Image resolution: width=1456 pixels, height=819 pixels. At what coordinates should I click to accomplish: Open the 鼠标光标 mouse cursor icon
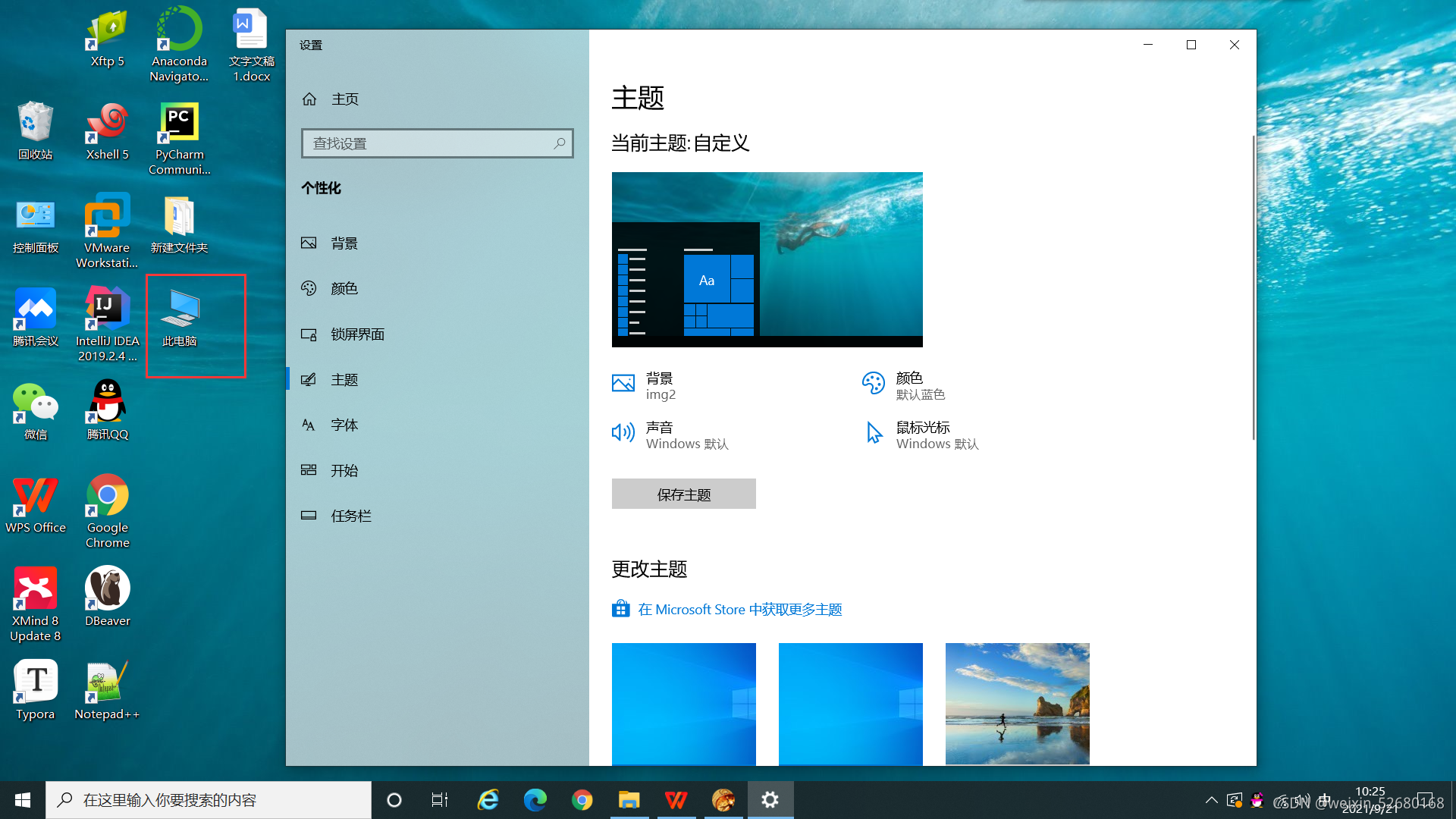(874, 433)
